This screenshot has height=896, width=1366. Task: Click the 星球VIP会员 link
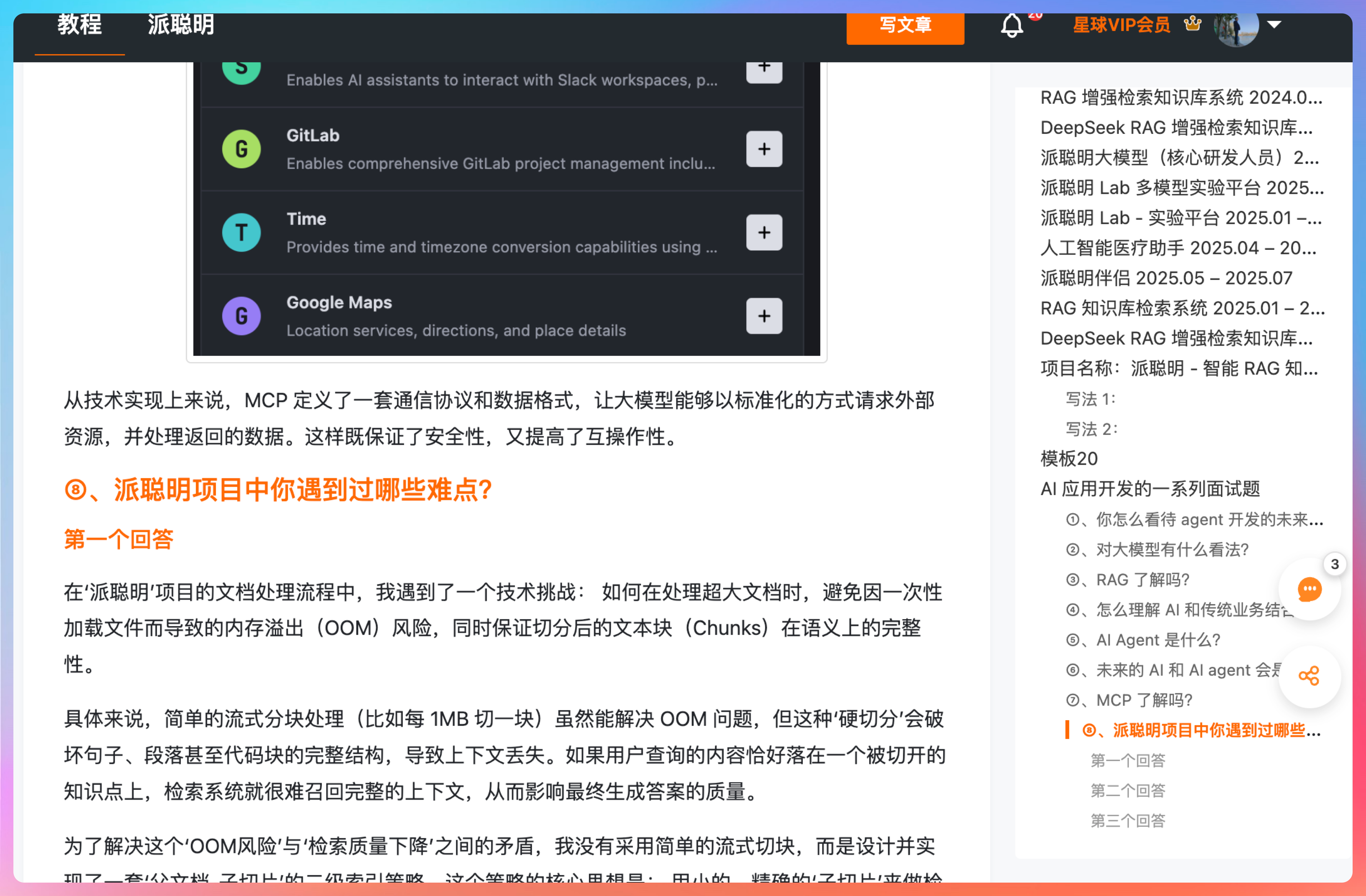pyautogui.click(x=1122, y=25)
